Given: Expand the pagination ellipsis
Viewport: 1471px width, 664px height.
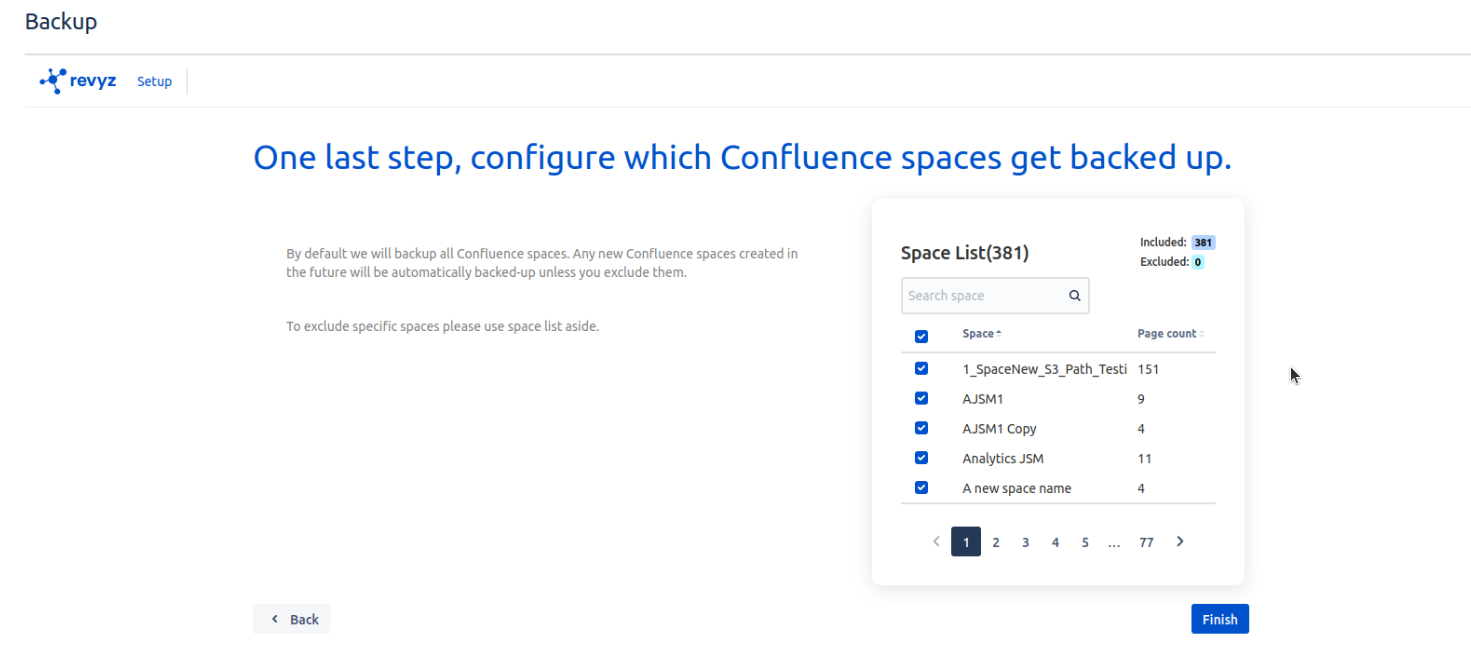Looking at the screenshot, I should pyautogui.click(x=1114, y=542).
